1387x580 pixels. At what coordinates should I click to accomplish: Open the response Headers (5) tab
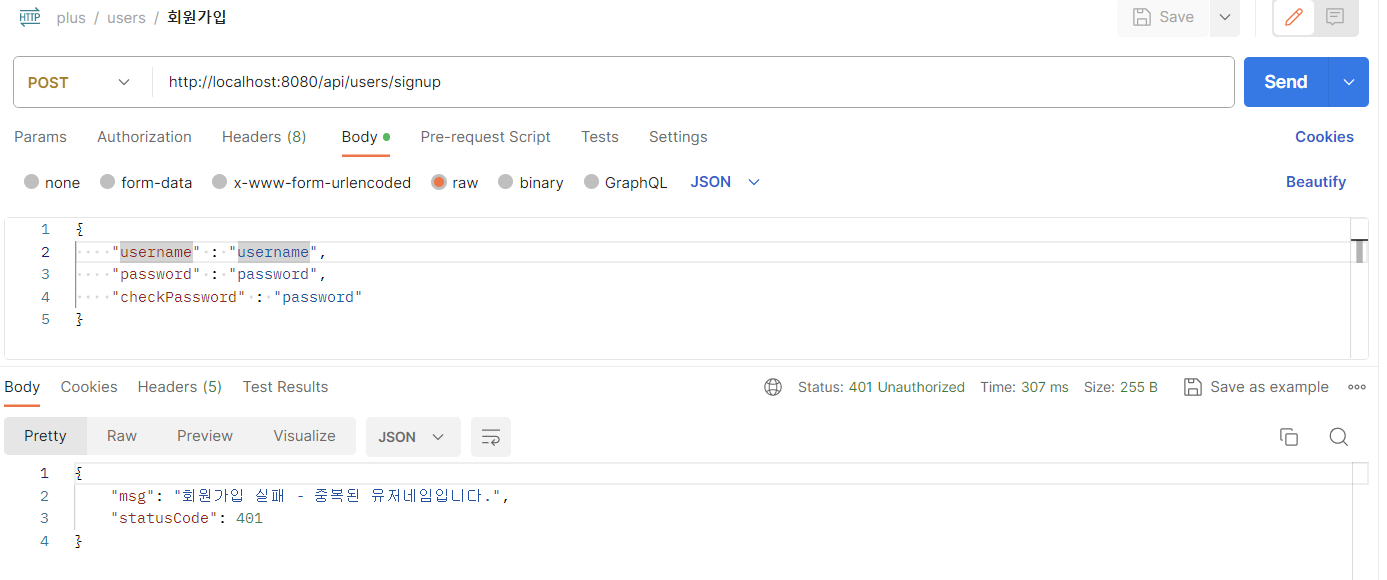(180, 387)
